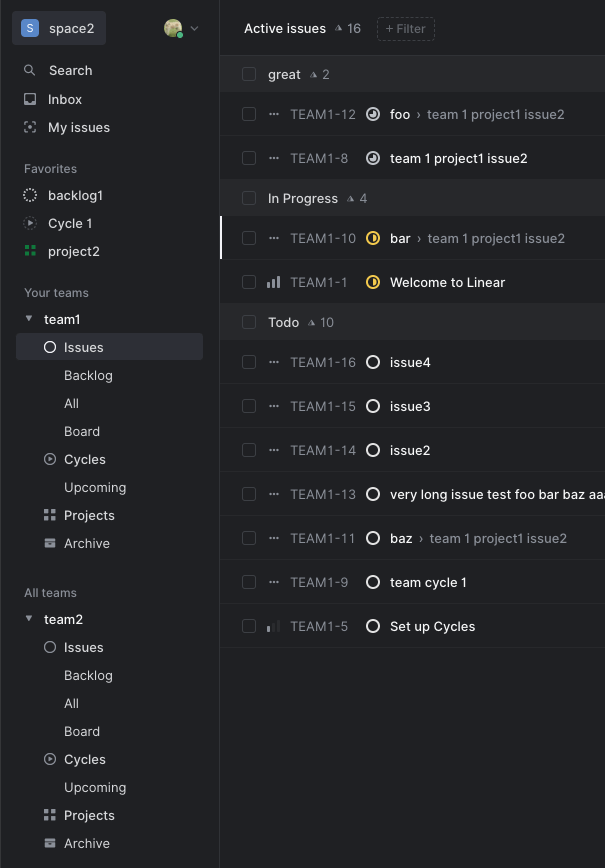Screen dimensions: 605x868
Task: Open team2 Archive box icon
Action: (x=50, y=843)
